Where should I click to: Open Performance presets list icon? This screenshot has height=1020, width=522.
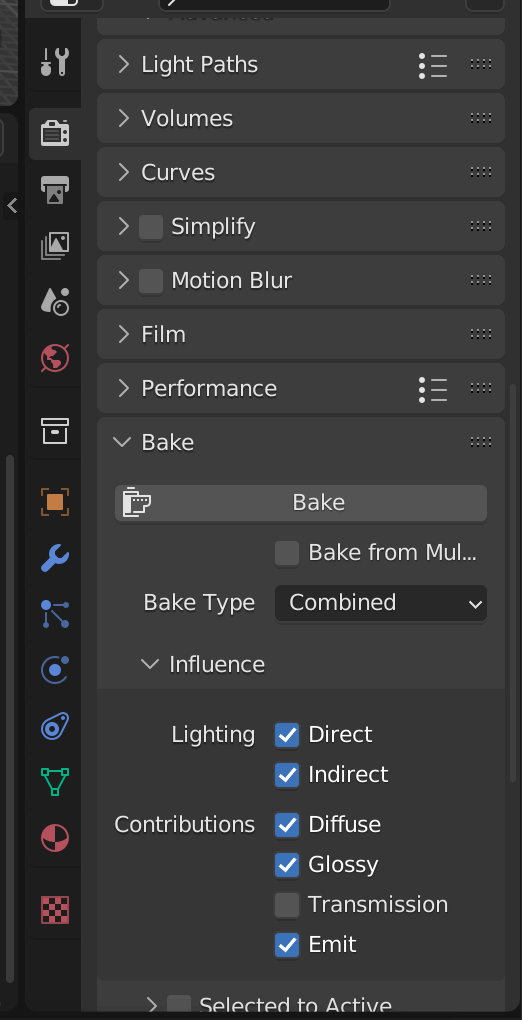(433, 388)
